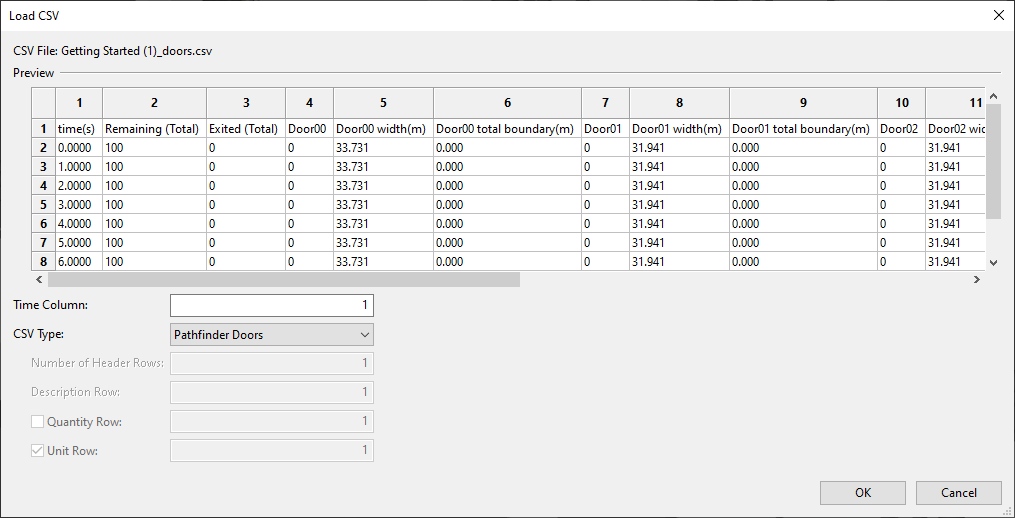Click the 'Door01 total boundary(m)' cell

point(803,129)
